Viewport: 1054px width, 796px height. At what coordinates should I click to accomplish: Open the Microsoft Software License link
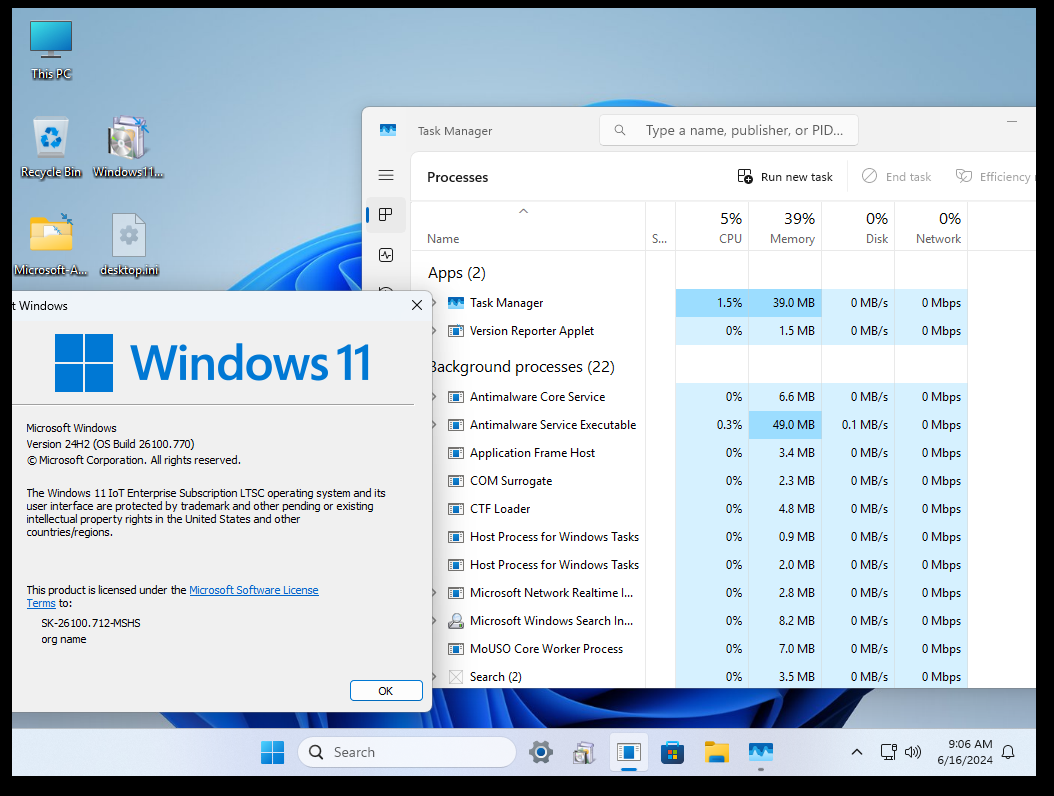click(253, 590)
